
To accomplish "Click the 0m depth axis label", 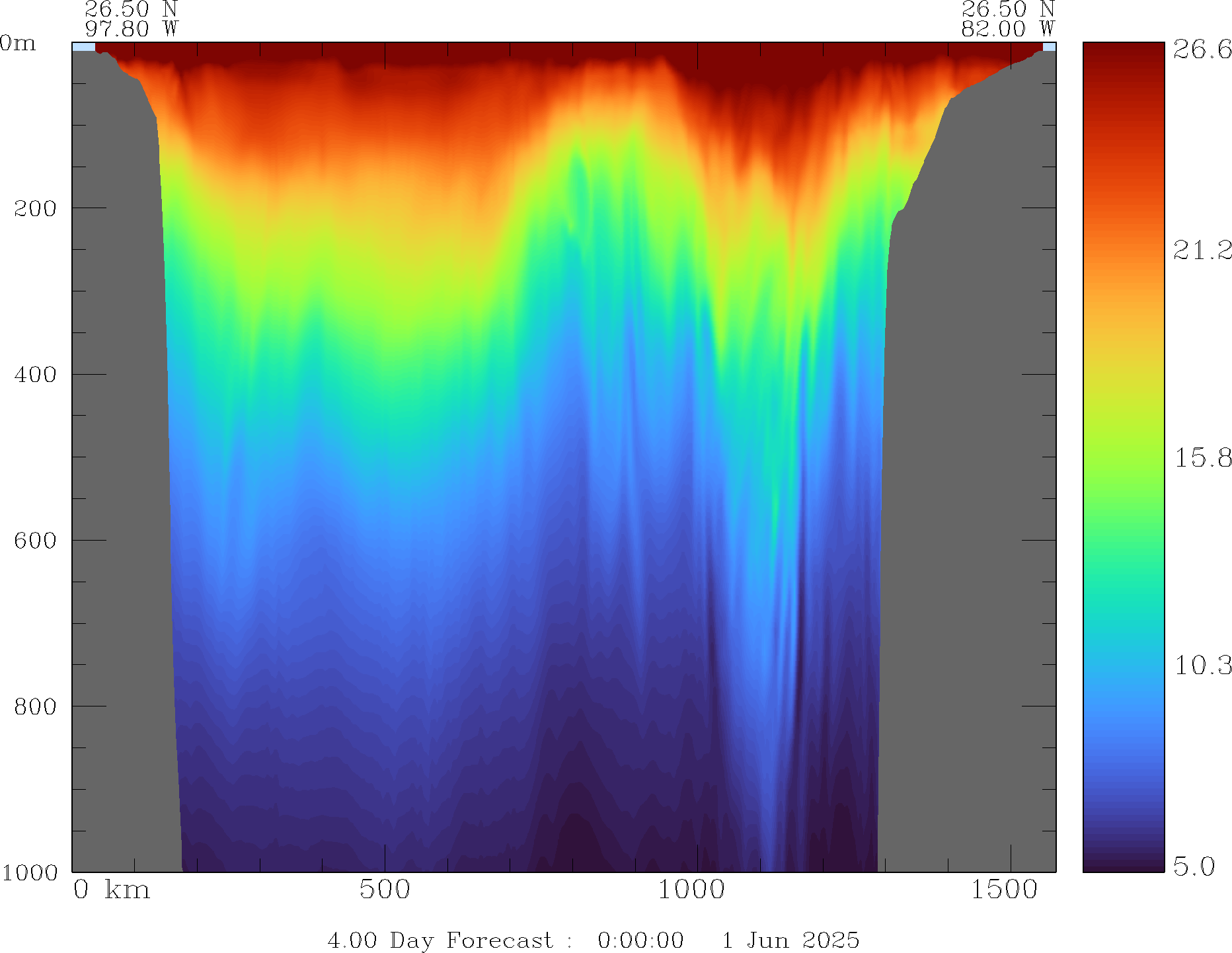I will click(x=18, y=44).
